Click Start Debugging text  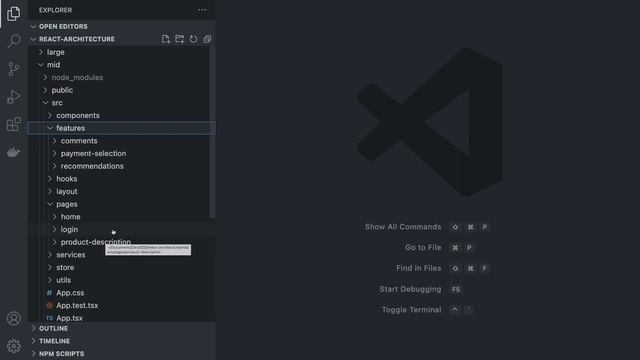pyautogui.click(x=410, y=289)
